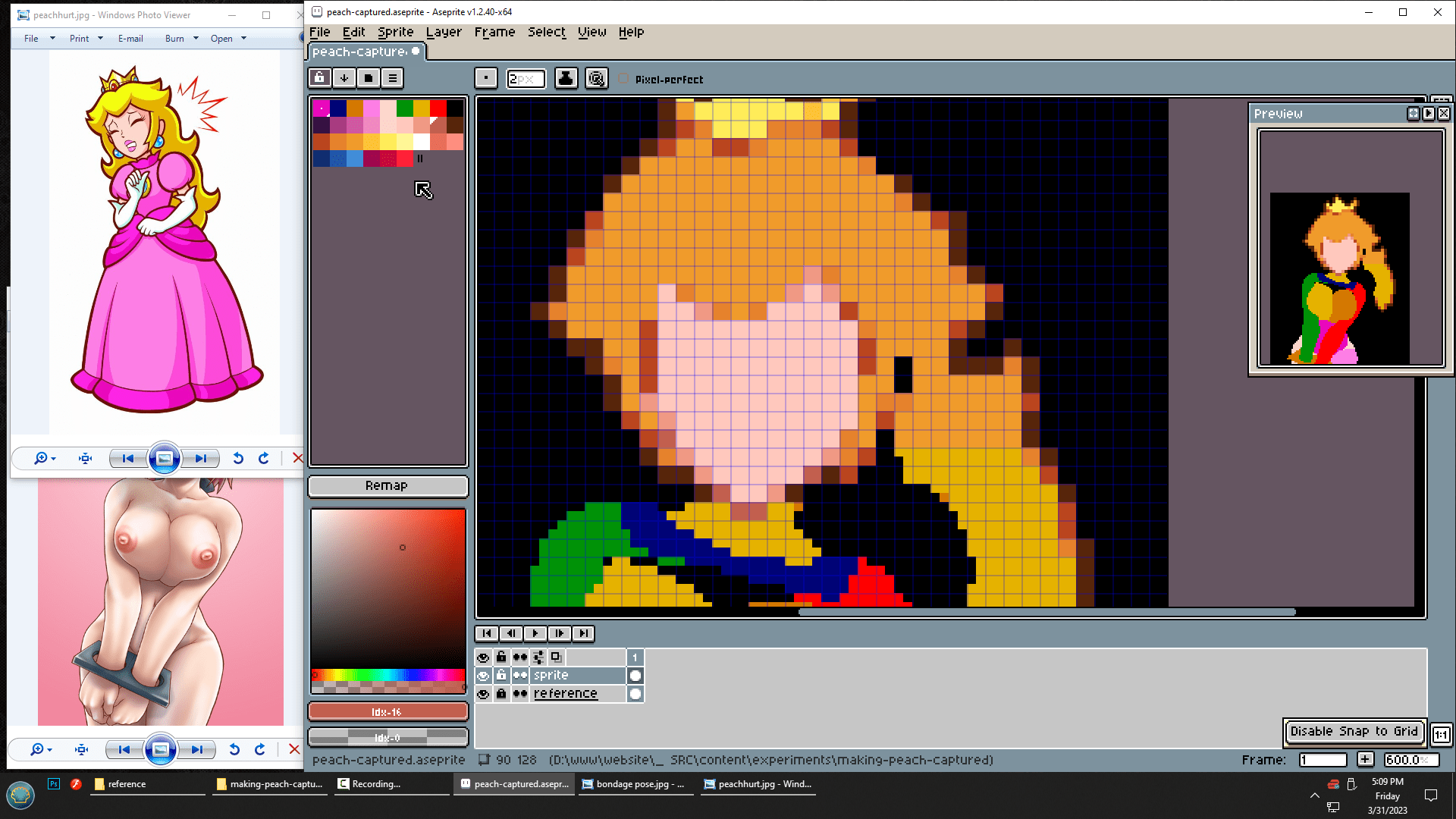
Task: Click the dynamics button beside ink
Action: pyautogui.click(x=597, y=79)
